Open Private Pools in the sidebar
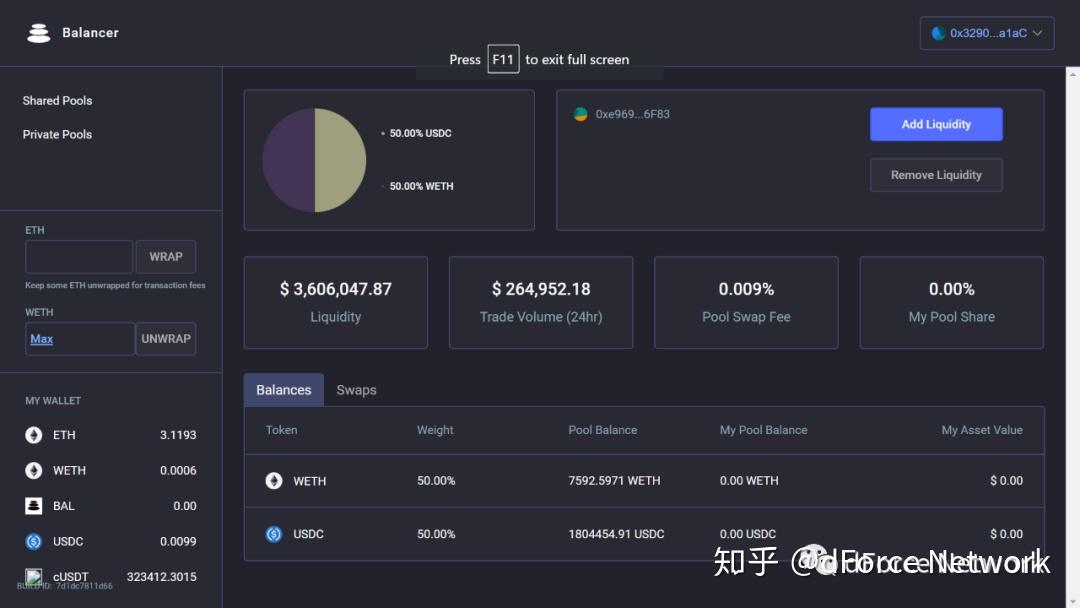The image size is (1080, 608). click(57, 134)
